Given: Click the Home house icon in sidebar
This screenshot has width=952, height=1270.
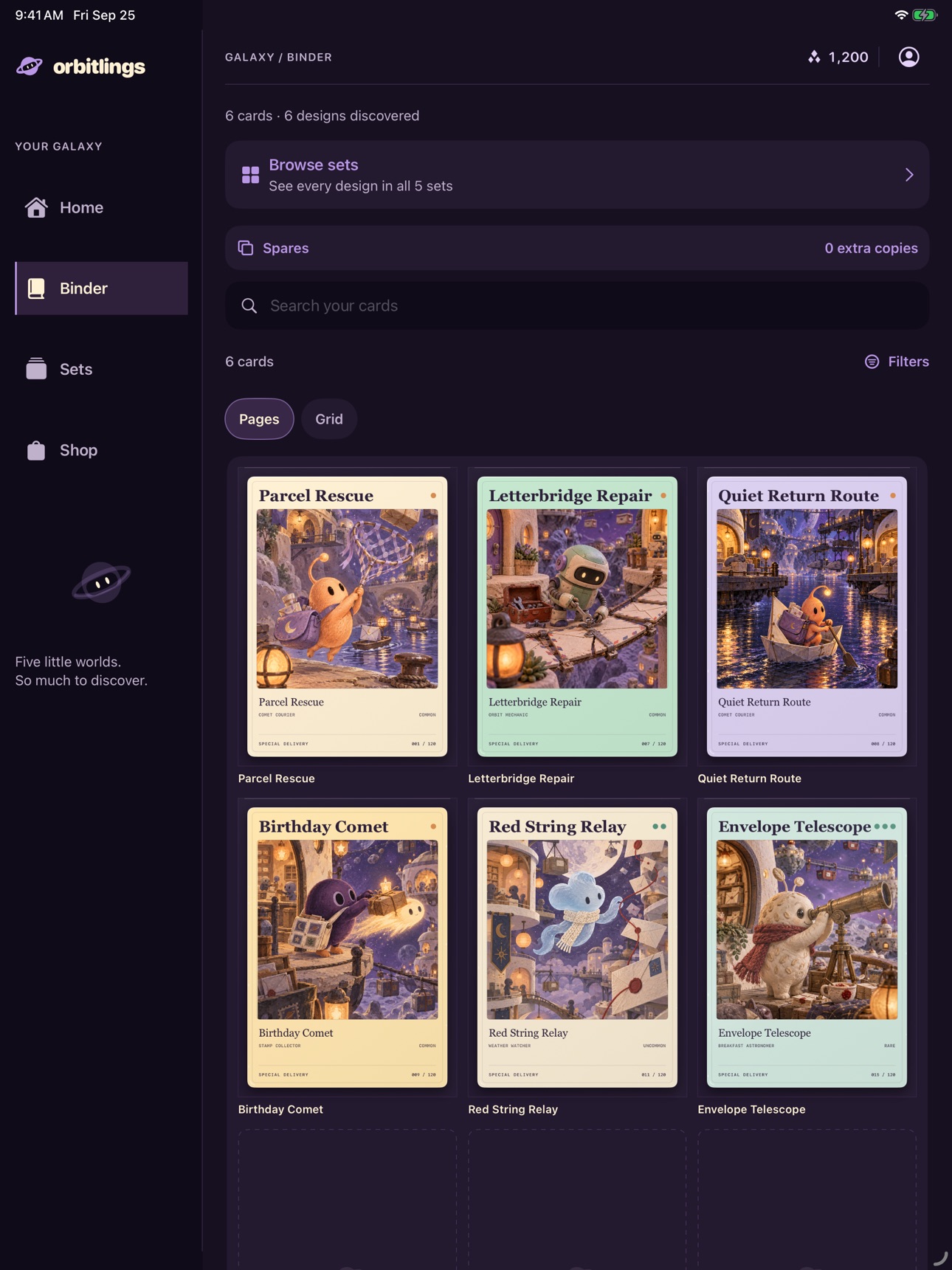Looking at the screenshot, I should click(36, 208).
